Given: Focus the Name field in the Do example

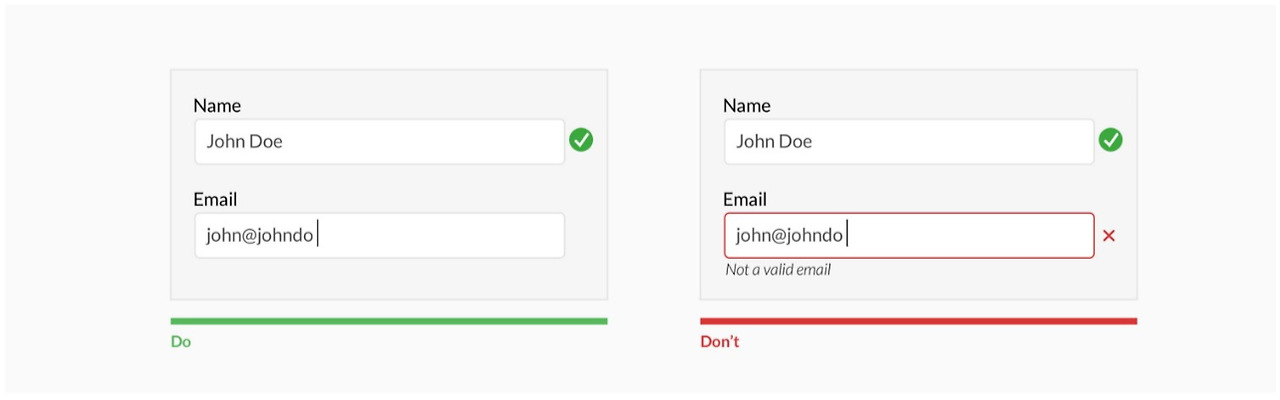Looking at the screenshot, I should pyautogui.click(x=380, y=142).
